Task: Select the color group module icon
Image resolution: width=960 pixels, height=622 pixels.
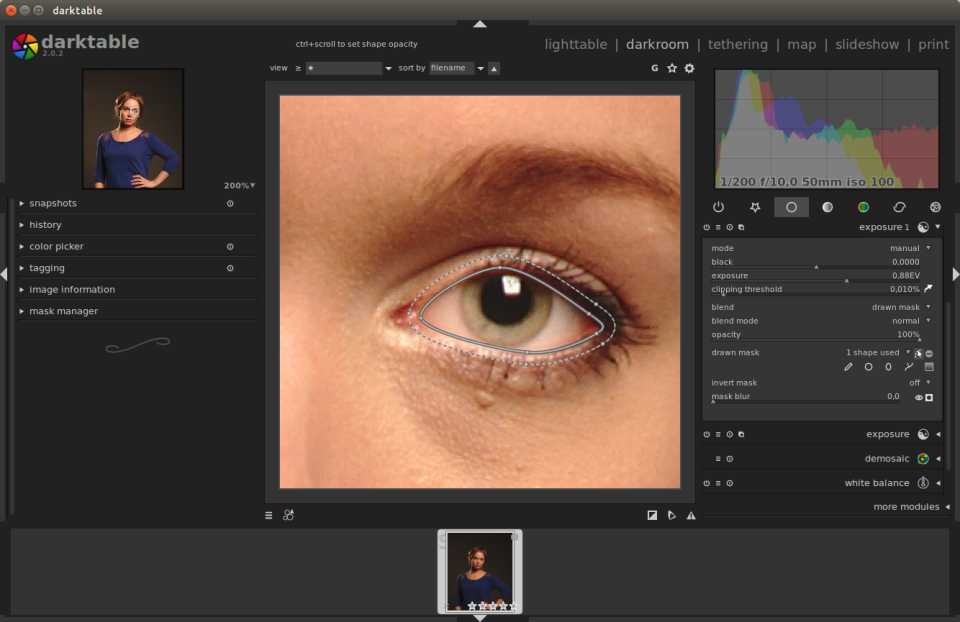Action: pyautogui.click(x=863, y=207)
